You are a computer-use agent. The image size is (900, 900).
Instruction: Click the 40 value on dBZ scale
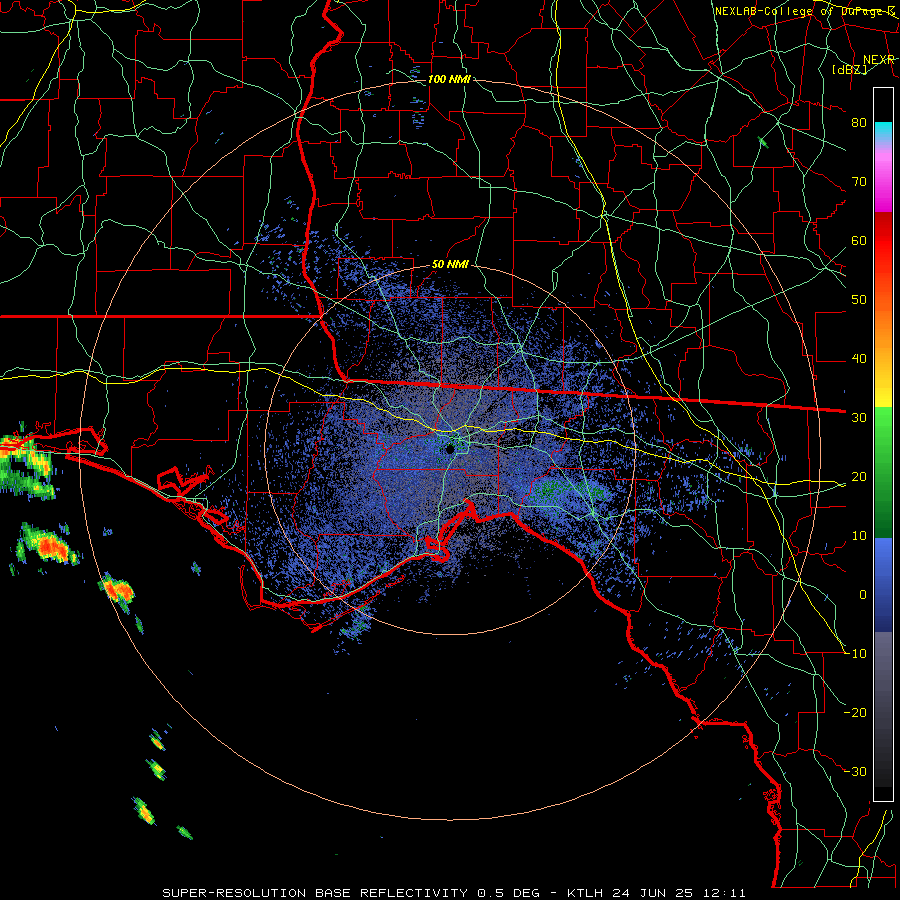tap(859, 359)
